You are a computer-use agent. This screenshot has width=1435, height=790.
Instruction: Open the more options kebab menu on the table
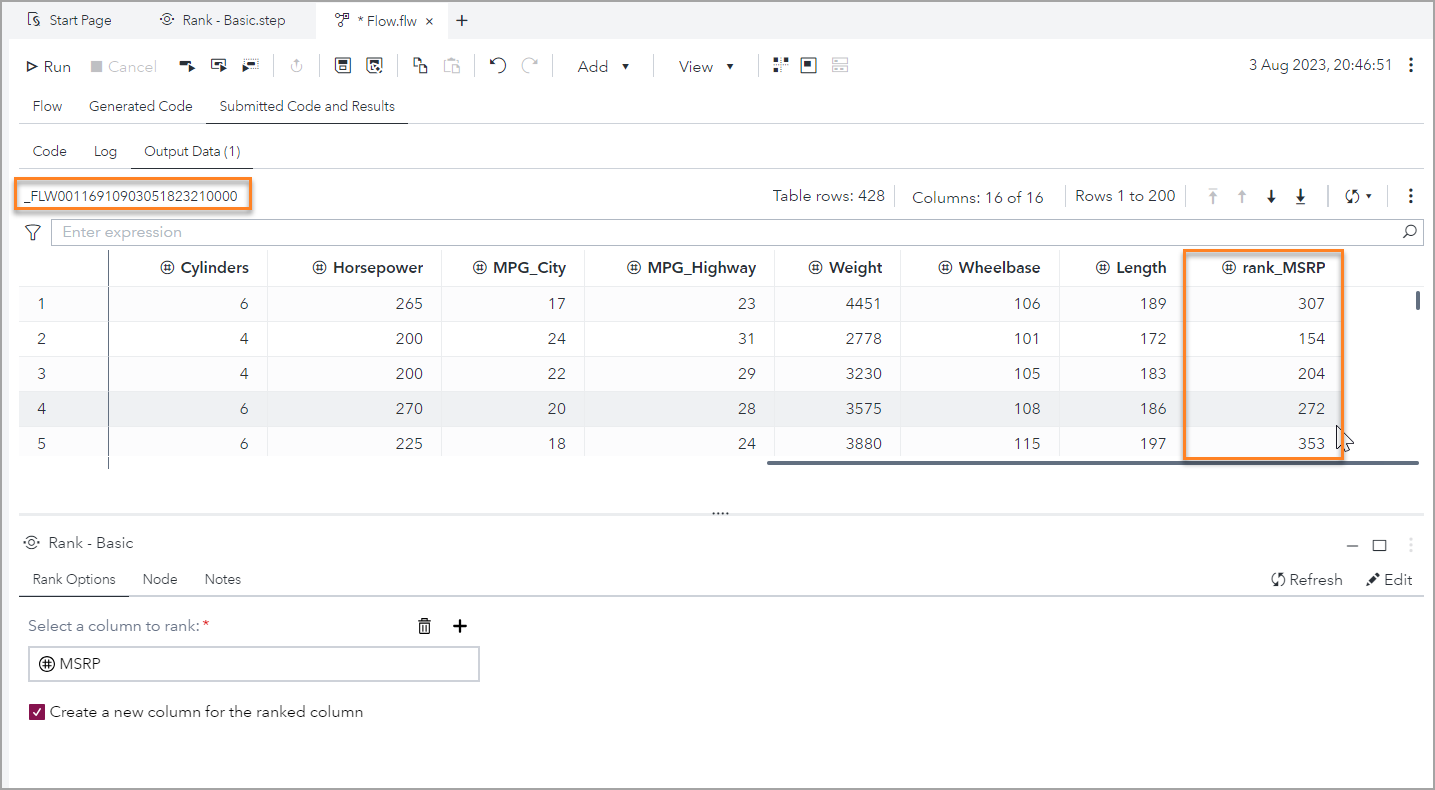coord(1412,196)
